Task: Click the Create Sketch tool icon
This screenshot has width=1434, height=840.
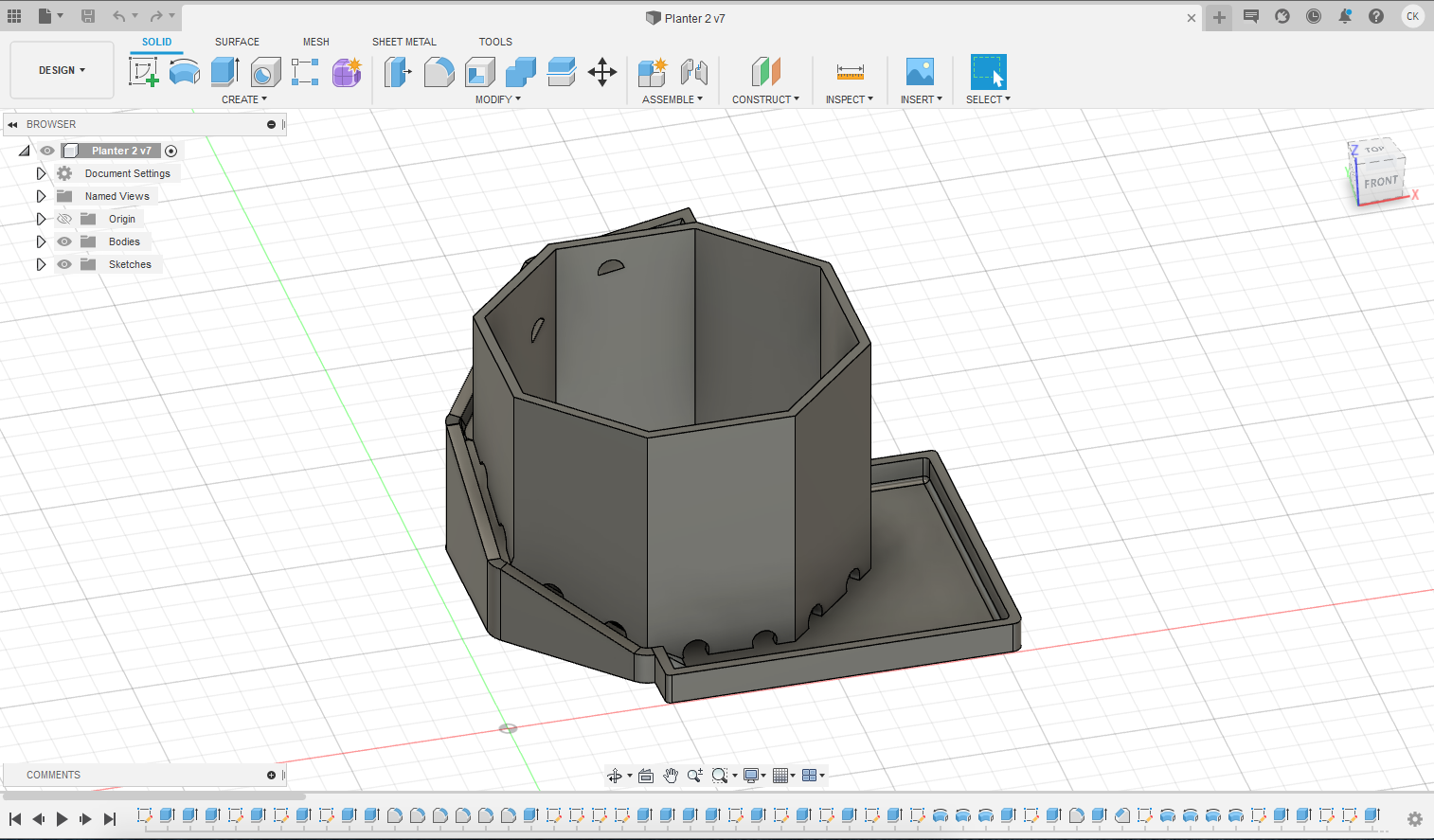Action: click(x=143, y=72)
